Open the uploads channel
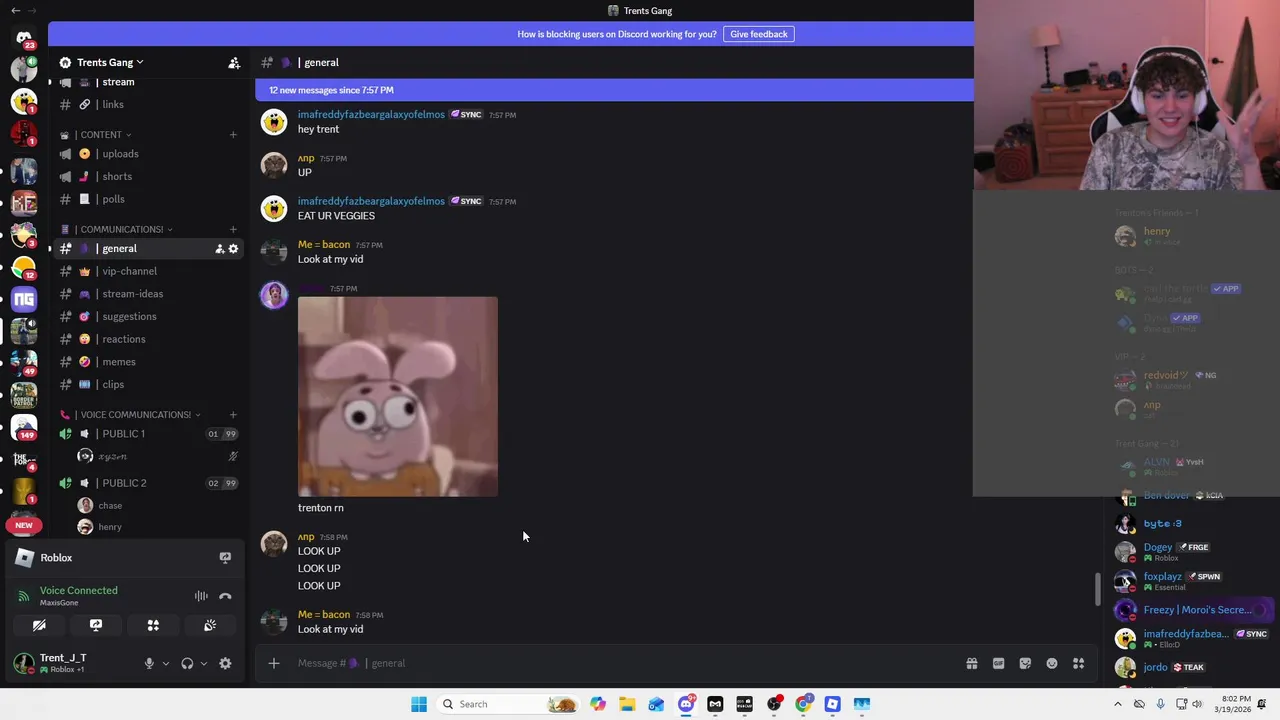The height and width of the screenshot is (720, 1280). (150, 154)
